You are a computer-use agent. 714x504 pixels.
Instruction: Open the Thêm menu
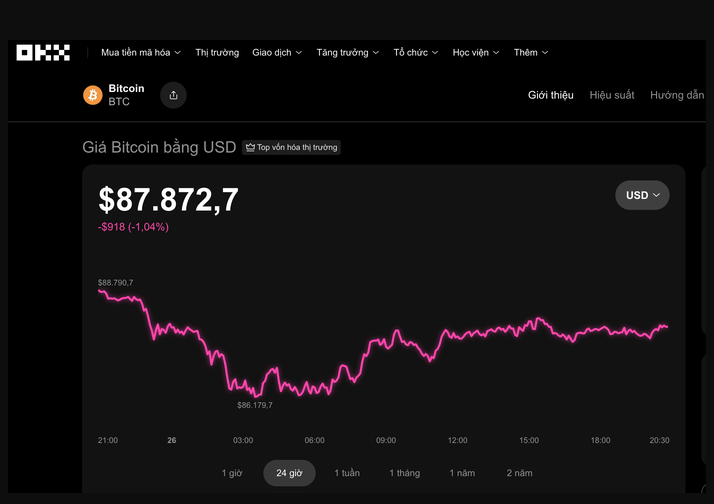point(531,52)
